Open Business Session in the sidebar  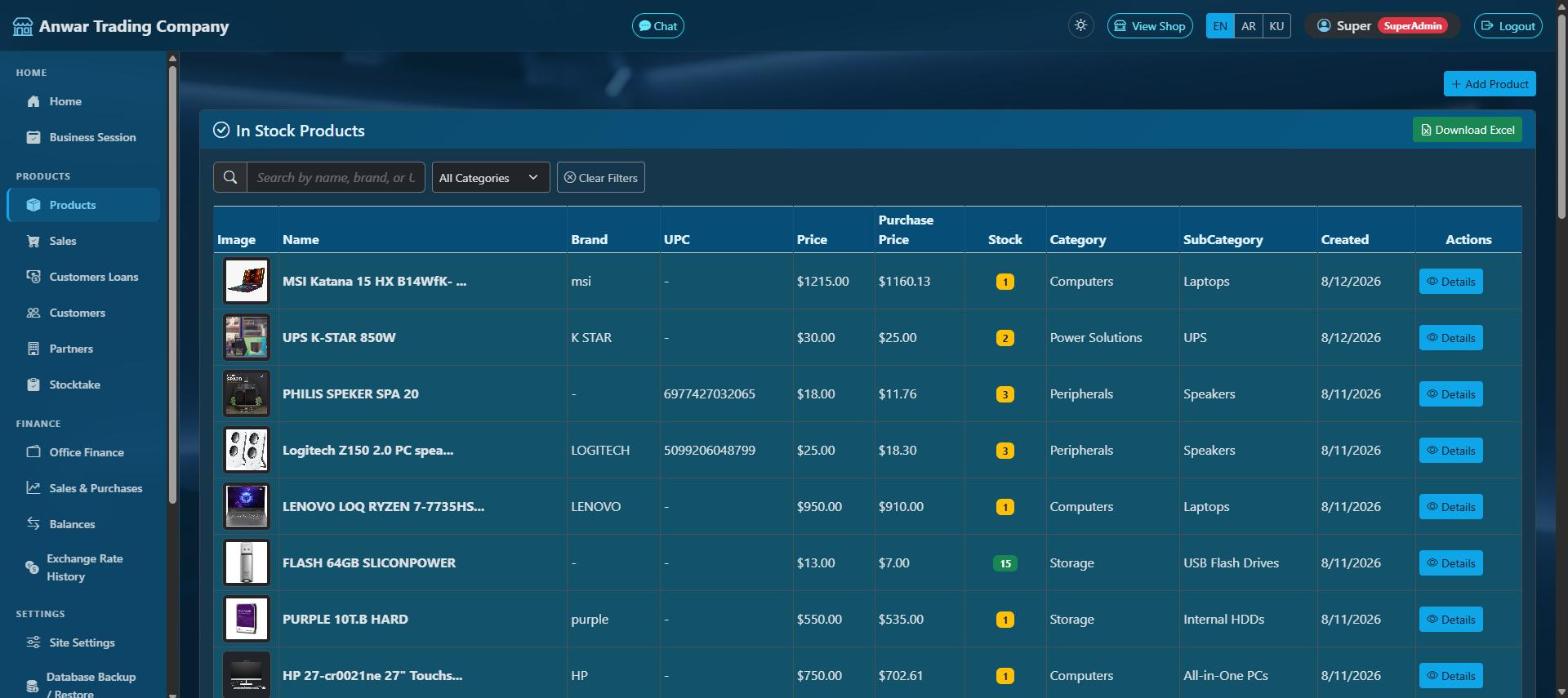[x=83, y=137]
